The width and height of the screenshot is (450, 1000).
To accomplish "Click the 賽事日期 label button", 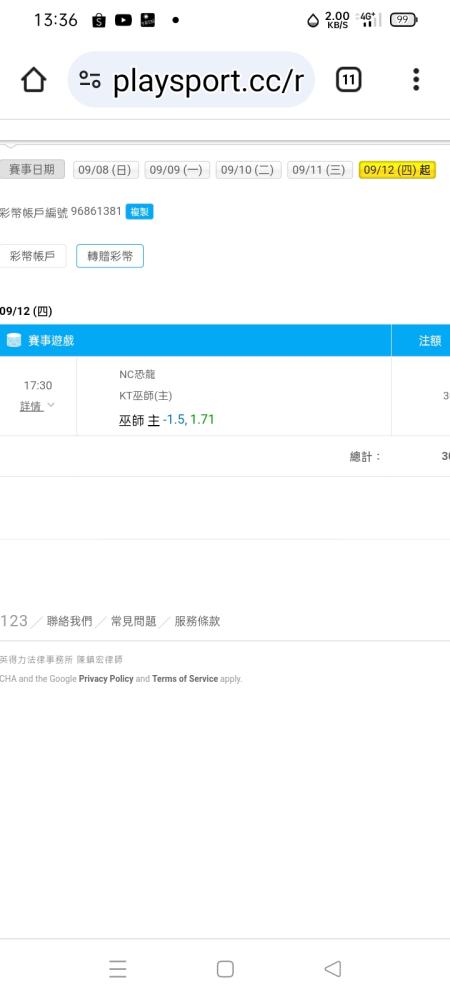I will (x=32, y=170).
